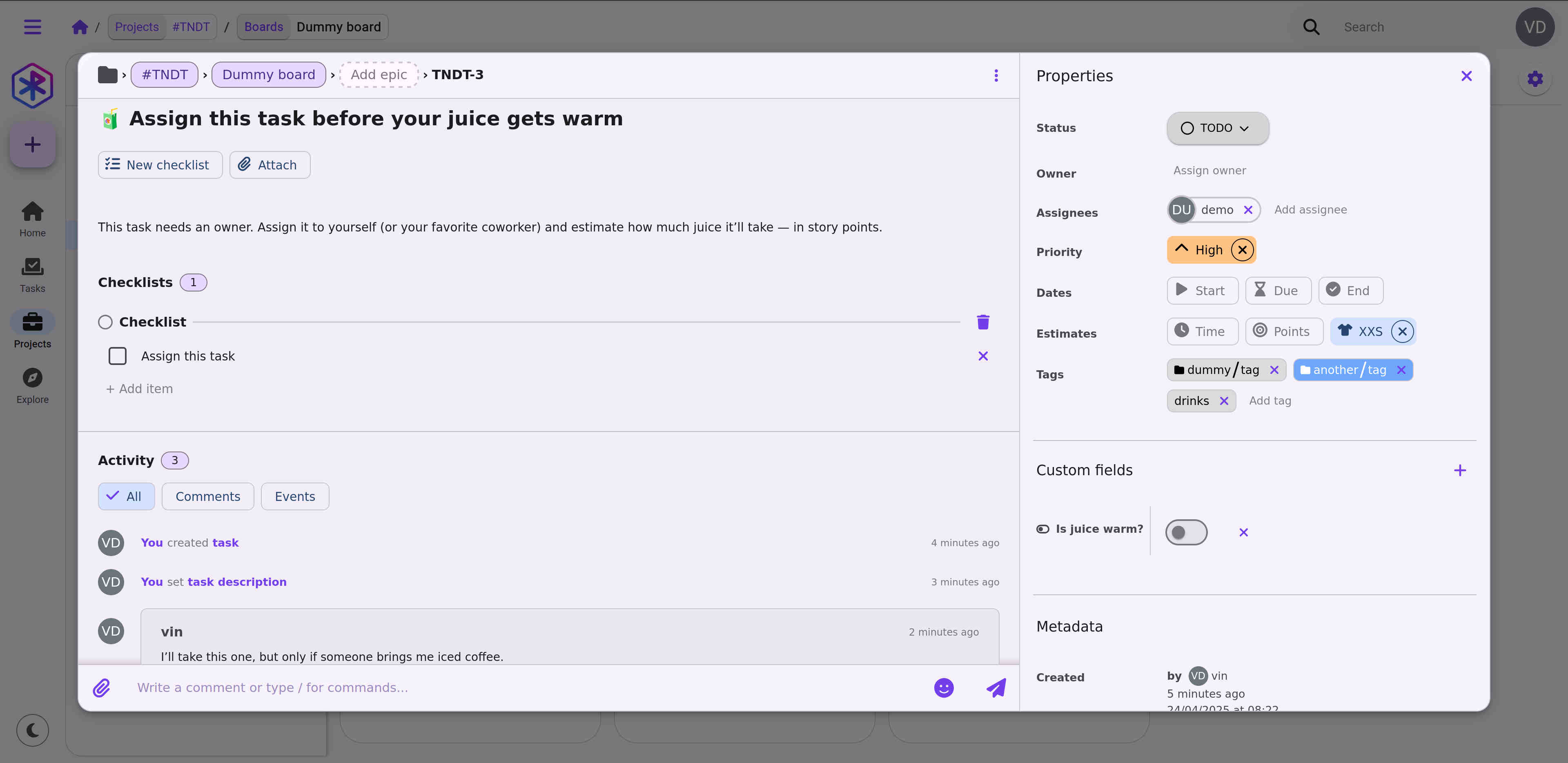Go to the home breadcrumb icon
1568x763 pixels.
coord(80,27)
